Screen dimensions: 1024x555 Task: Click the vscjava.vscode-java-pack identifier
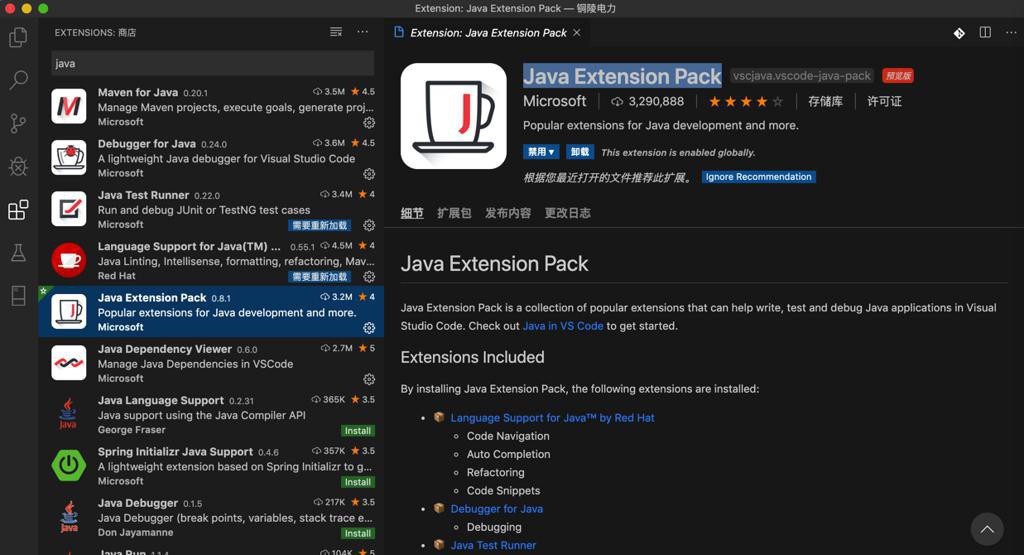pyautogui.click(x=801, y=76)
